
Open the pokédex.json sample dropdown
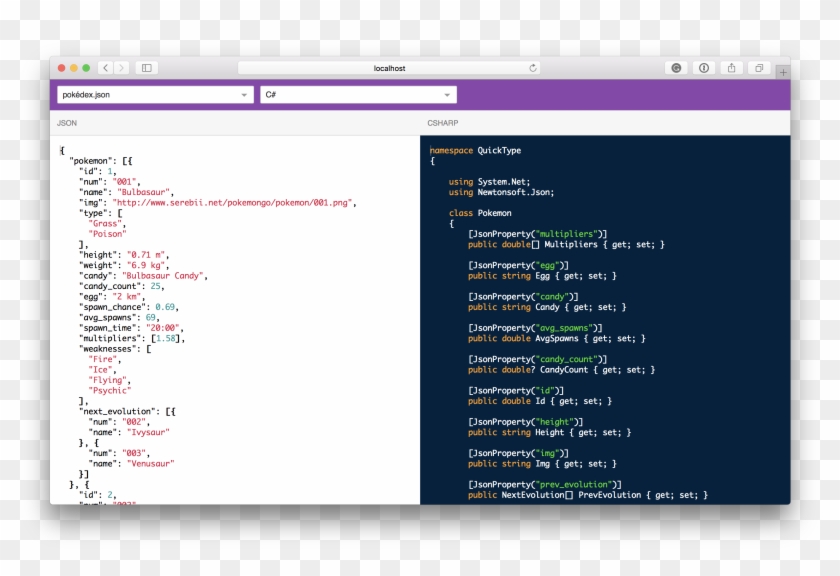pos(150,95)
